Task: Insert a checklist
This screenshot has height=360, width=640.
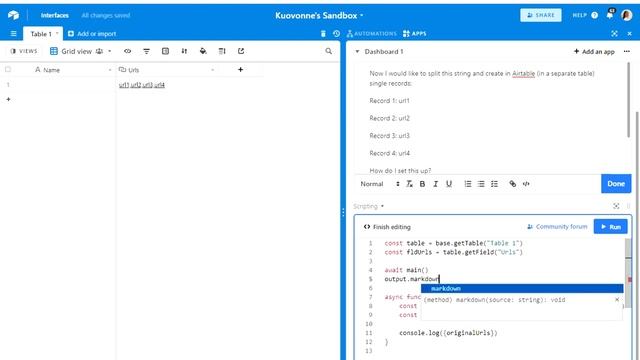Action: tap(494, 184)
